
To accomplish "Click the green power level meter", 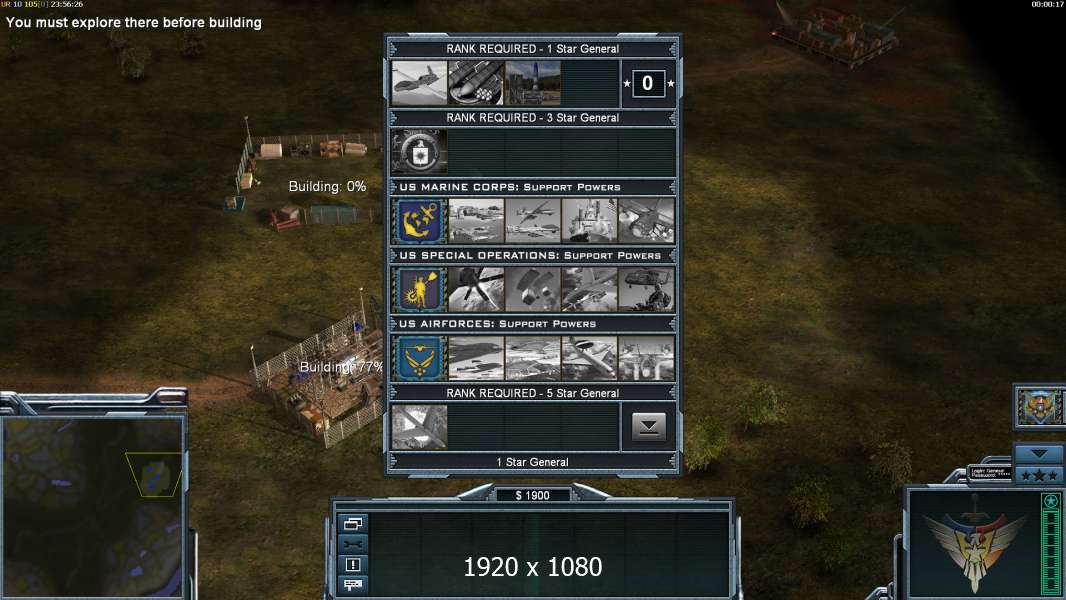I will [1051, 544].
